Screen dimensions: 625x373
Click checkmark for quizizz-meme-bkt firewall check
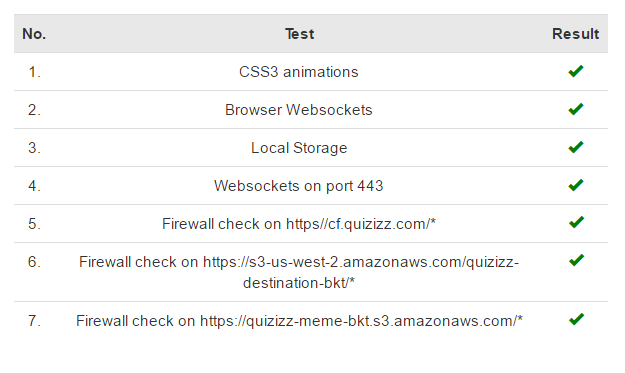pos(576,319)
